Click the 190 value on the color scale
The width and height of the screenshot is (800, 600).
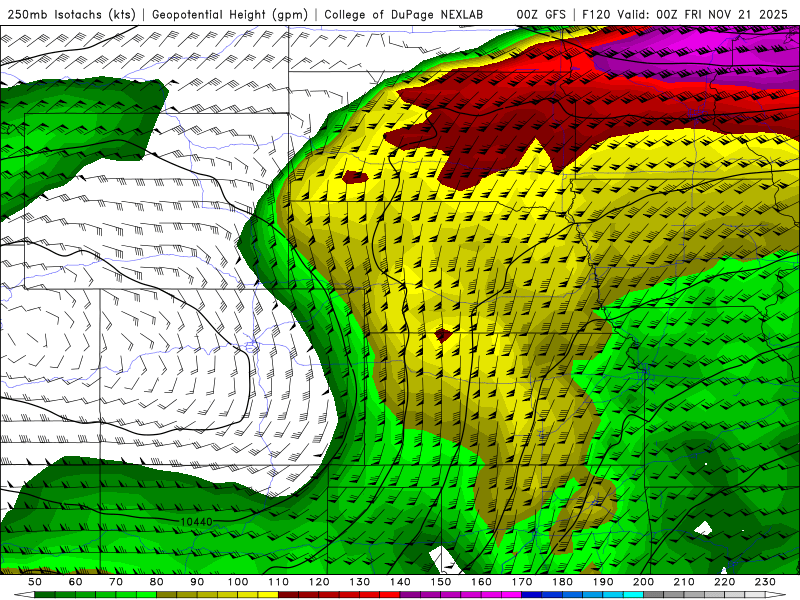[603, 582]
